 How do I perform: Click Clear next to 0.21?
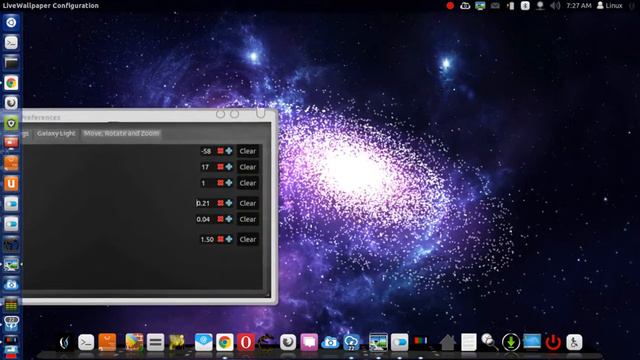[247, 203]
